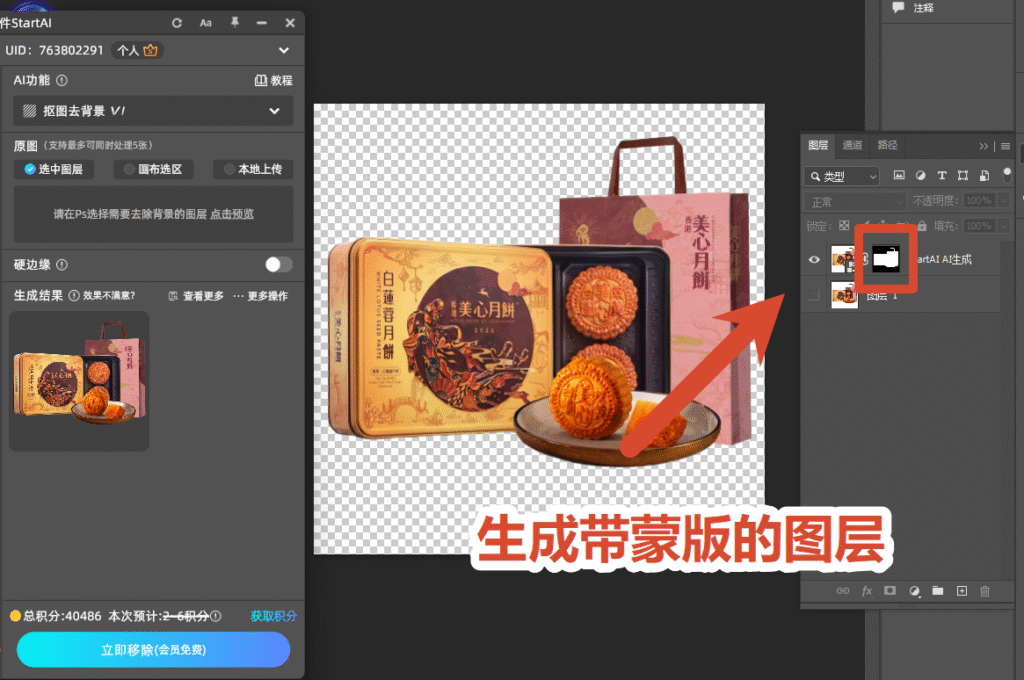Select the 选中图层 radio option
Image resolution: width=1024 pixels, height=680 pixels.
tap(54, 169)
